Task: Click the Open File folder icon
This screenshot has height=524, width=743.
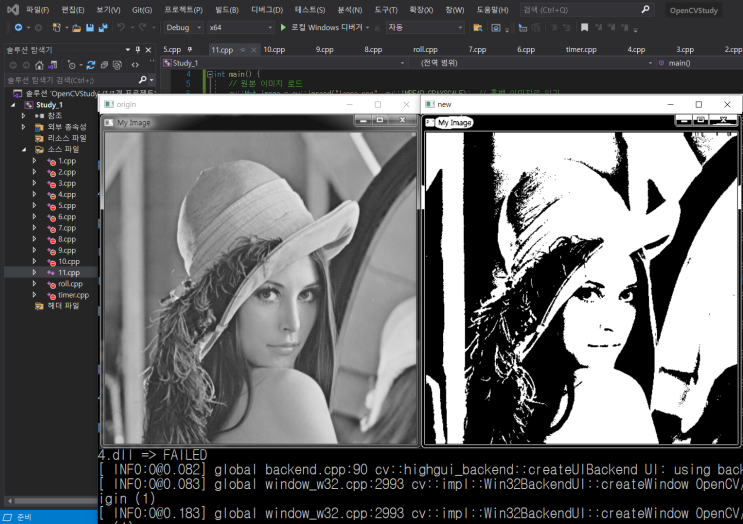Action: pyautogui.click(x=76, y=28)
